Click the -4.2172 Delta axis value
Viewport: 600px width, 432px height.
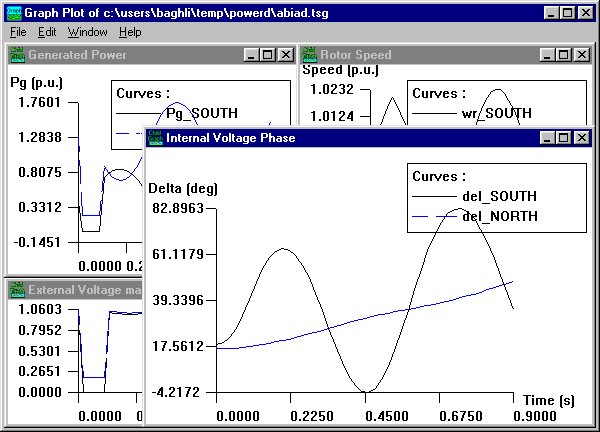point(176,392)
